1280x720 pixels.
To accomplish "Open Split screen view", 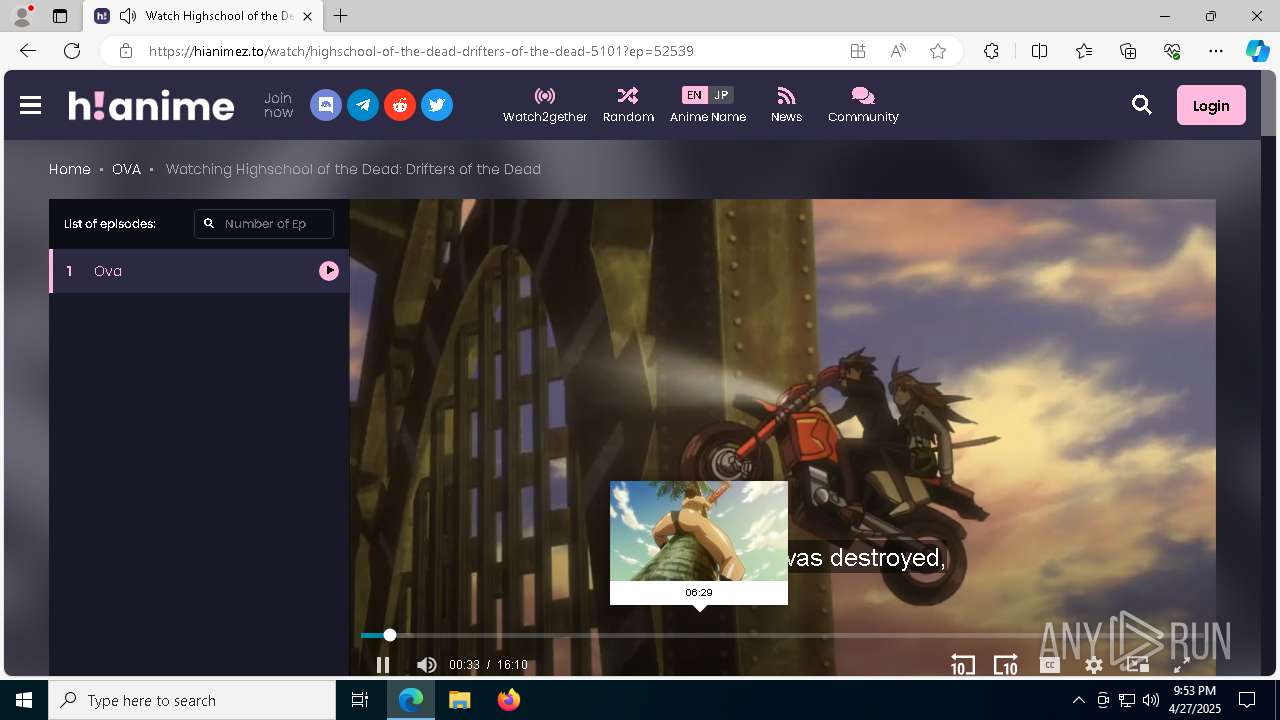I will click(1039, 51).
